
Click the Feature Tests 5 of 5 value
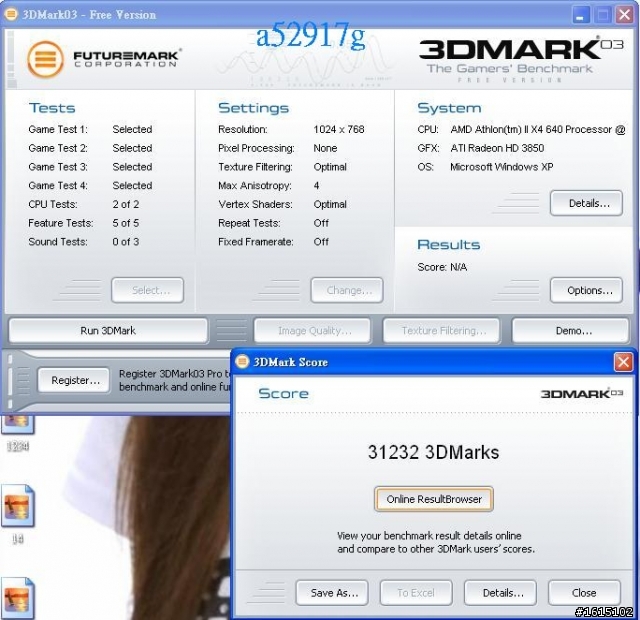[x=126, y=223]
